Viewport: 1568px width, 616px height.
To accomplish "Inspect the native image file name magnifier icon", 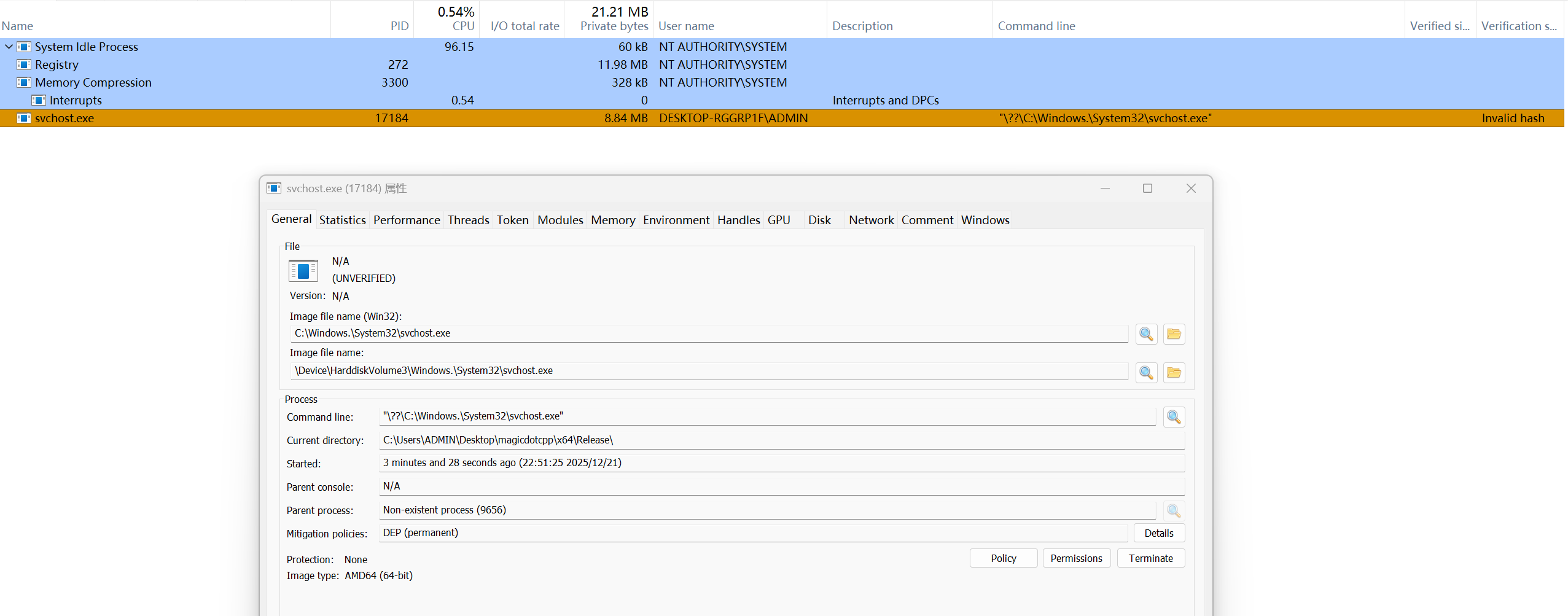I will point(1146,372).
